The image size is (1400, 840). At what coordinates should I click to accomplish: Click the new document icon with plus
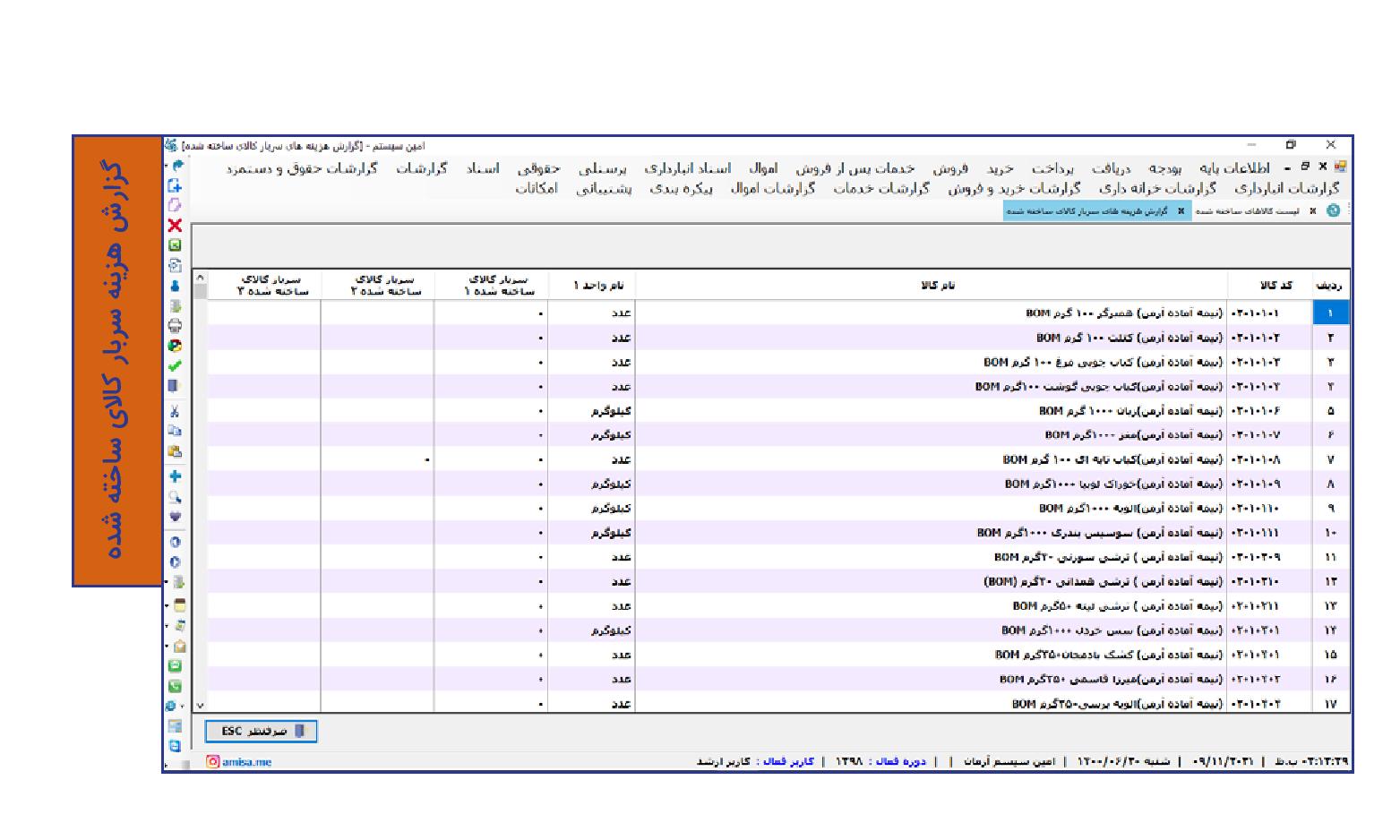point(175,185)
